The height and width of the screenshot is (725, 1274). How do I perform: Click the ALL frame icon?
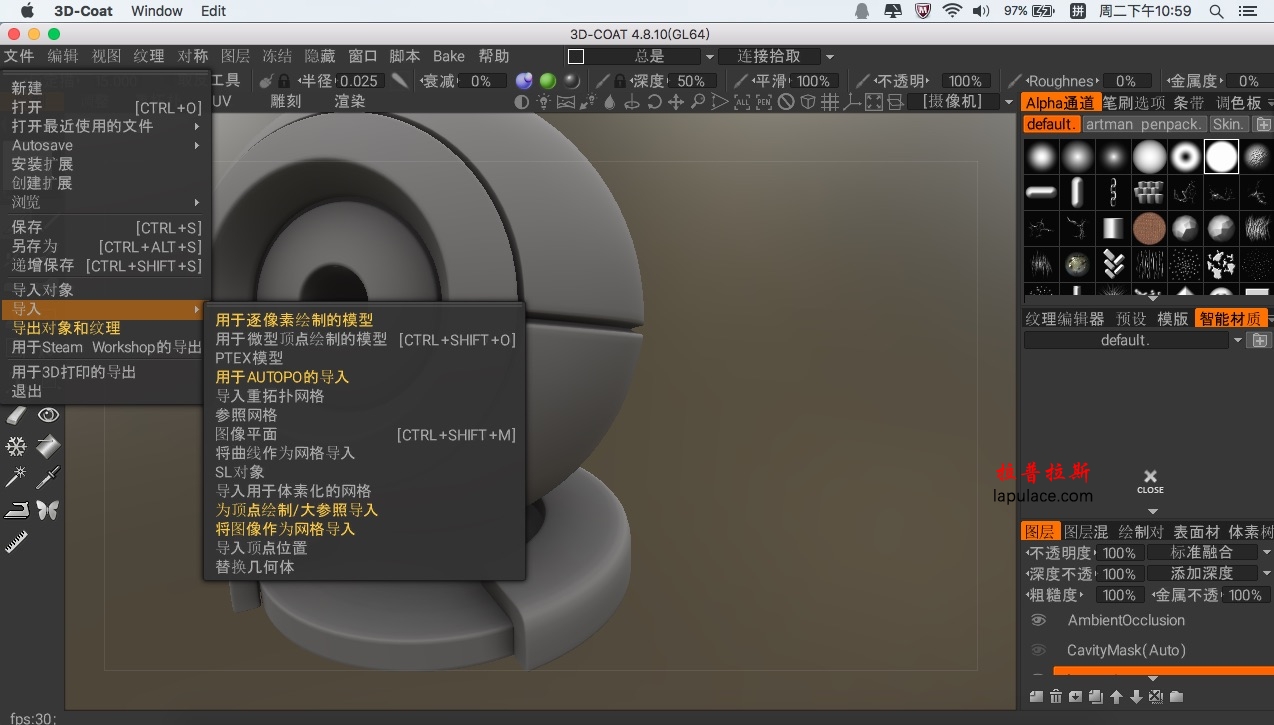[742, 102]
